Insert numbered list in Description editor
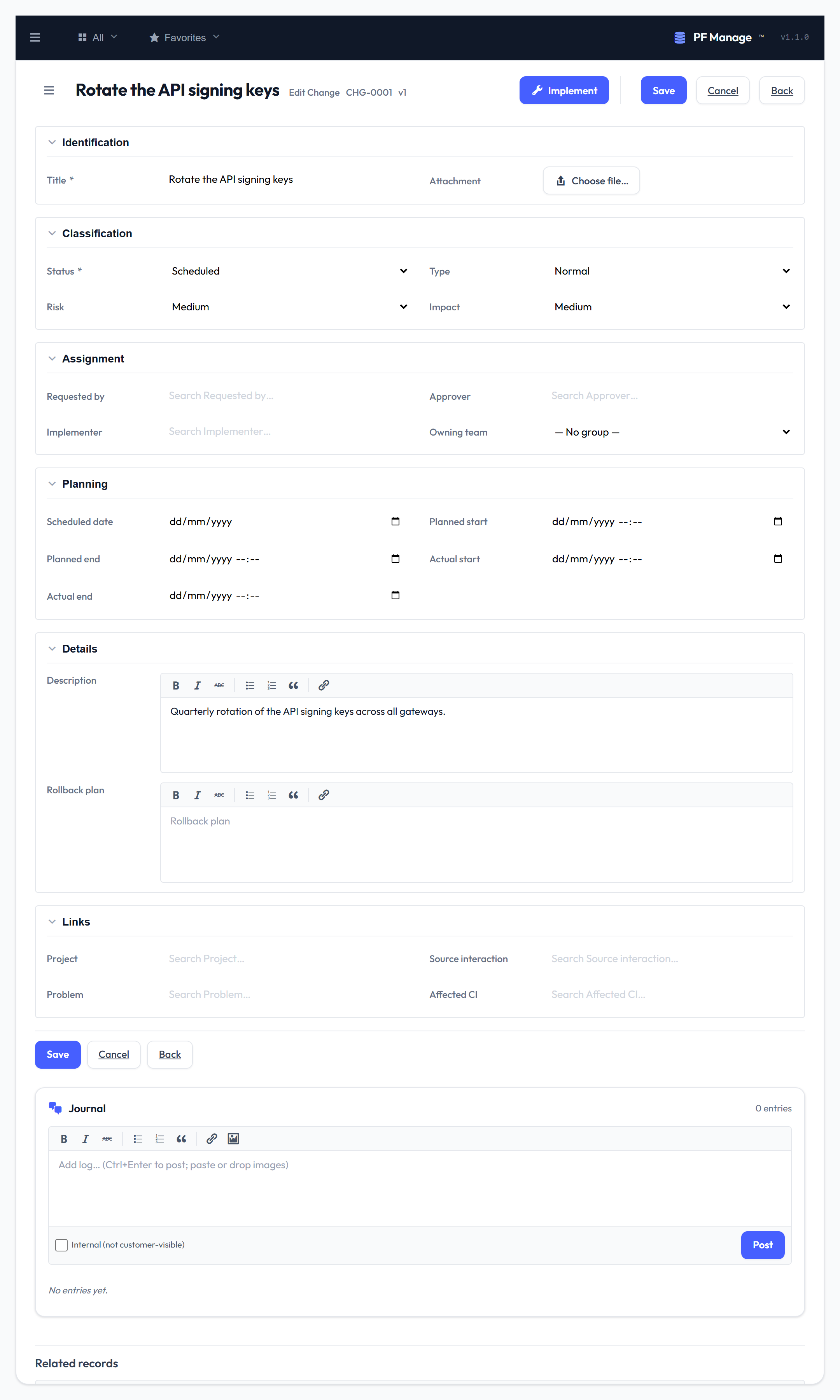 tap(272, 685)
